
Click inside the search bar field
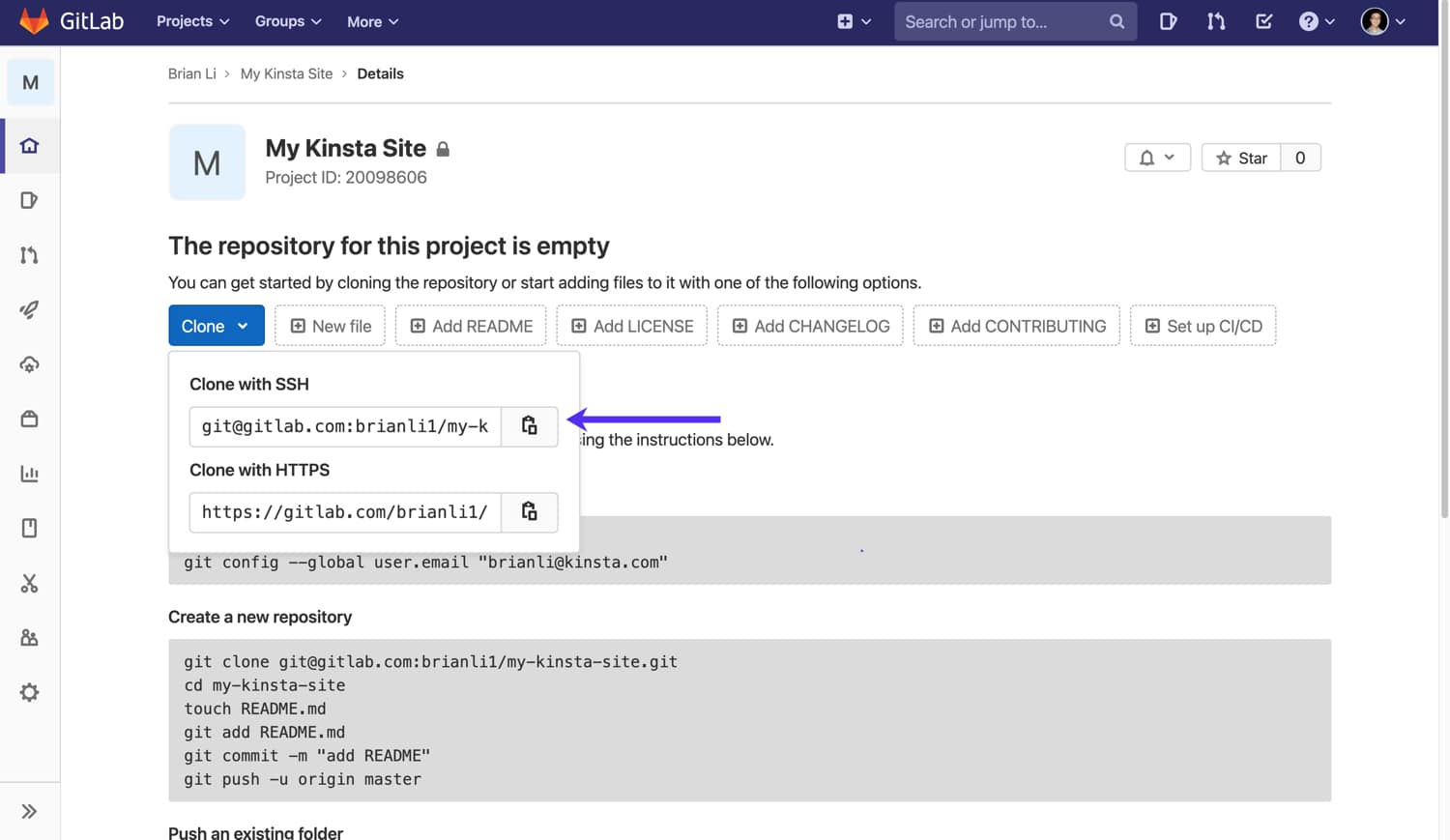[x=1005, y=20]
